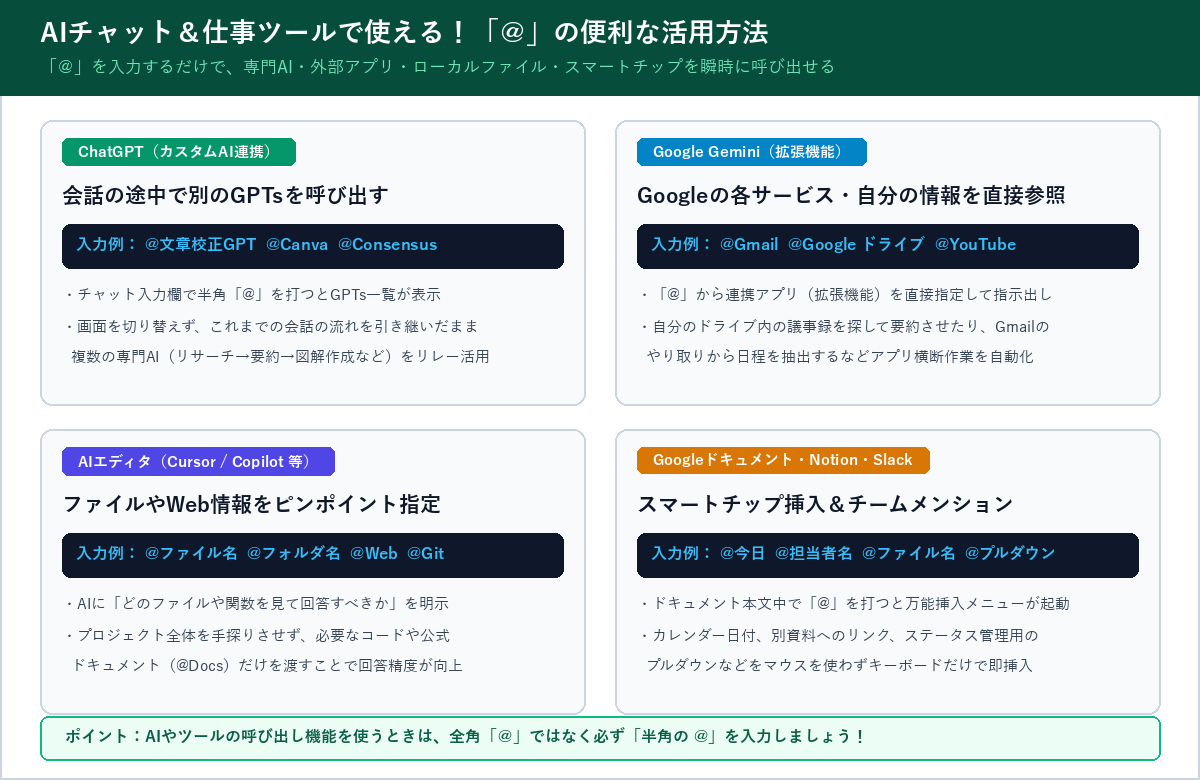Click line ドキュメント（@Docs）だけを渡すことで回答精度が向上
Image resolution: width=1200 pixels, height=780 pixels.
[267, 665]
